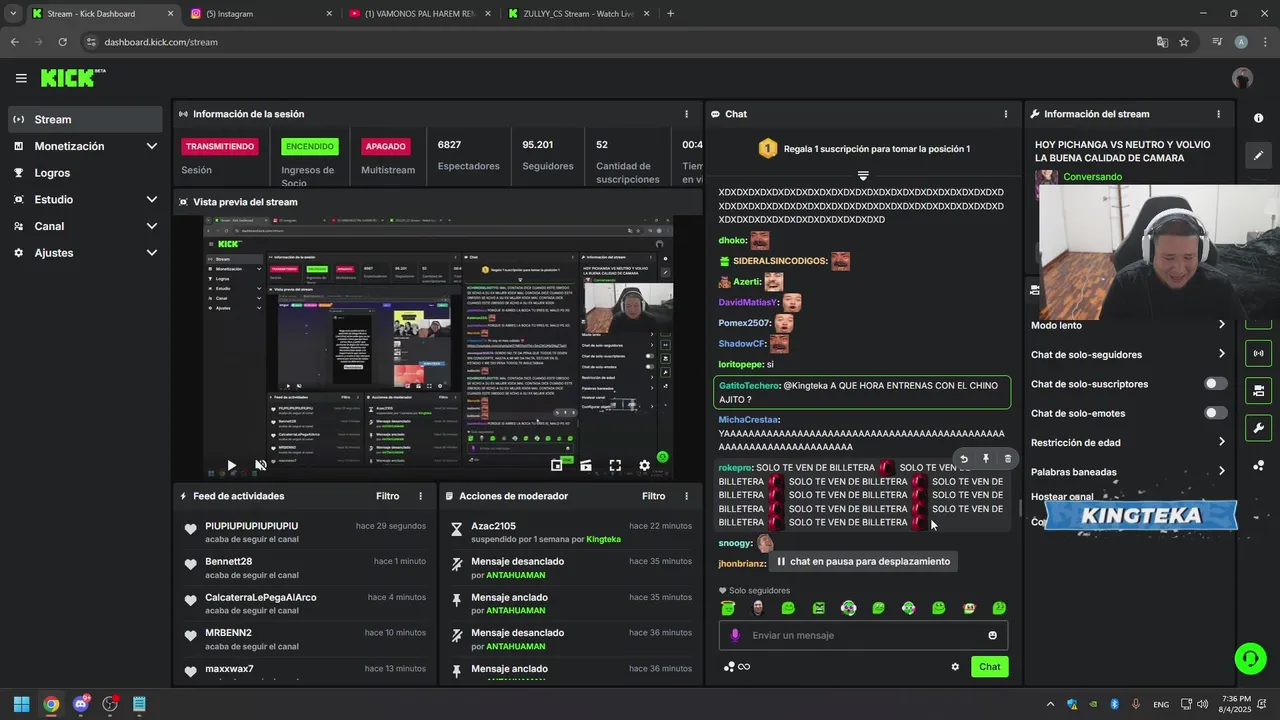Bookmark this page with star icon
The width and height of the screenshot is (1280, 720).
click(x=1184, y=42)
